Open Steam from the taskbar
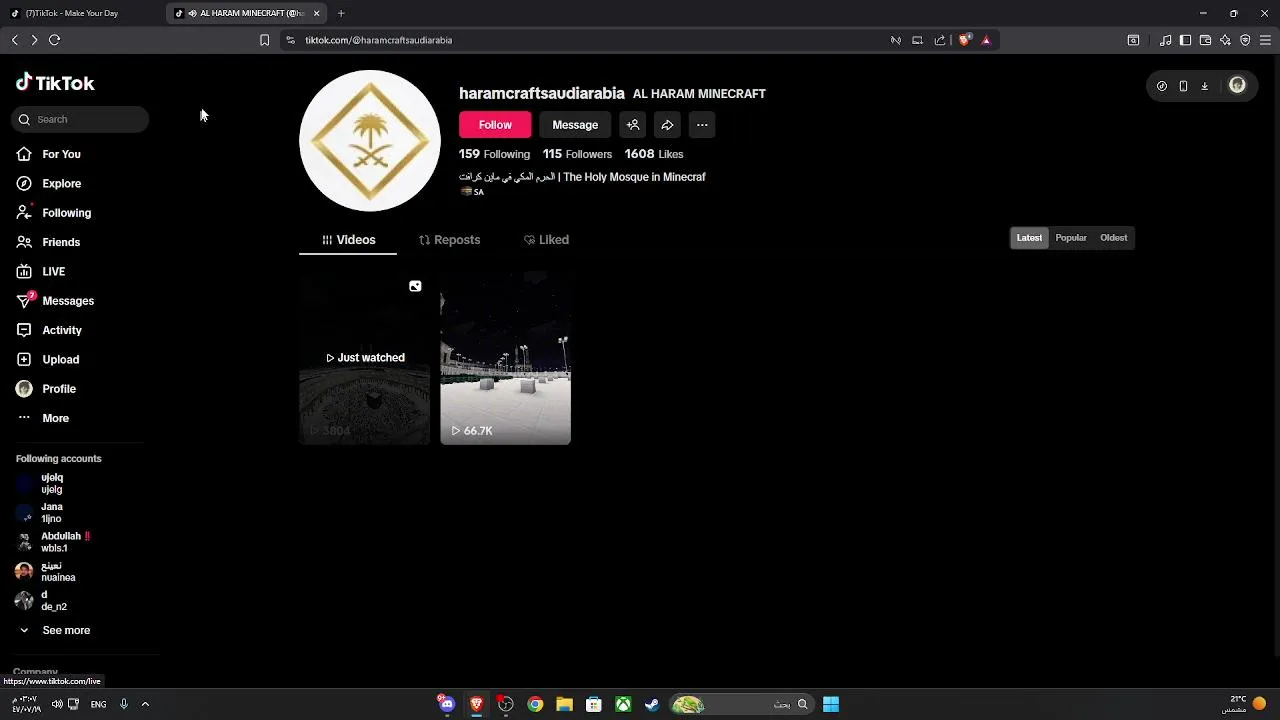This screenshot has width=1280, height=720. coord(652,704)
